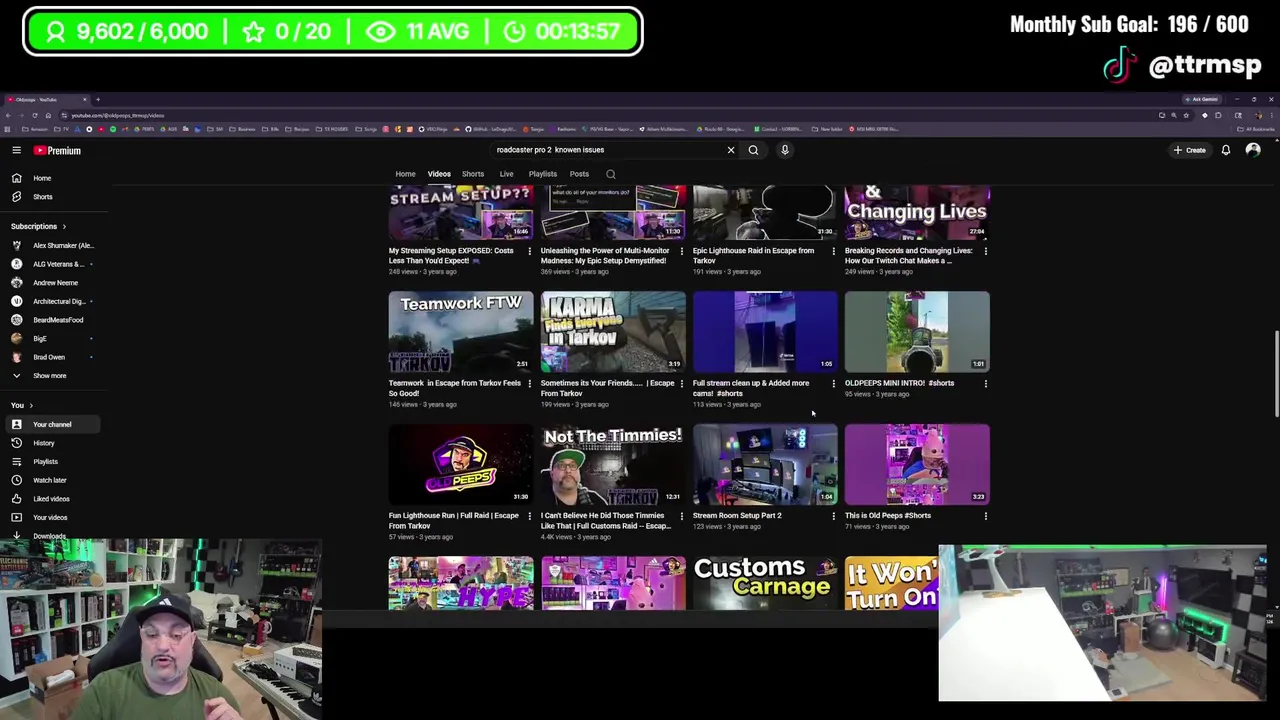Viewport: 1280px width, 720px height.
Task: Open options menu for This is Old Peeps
Action: click(986, 516)
